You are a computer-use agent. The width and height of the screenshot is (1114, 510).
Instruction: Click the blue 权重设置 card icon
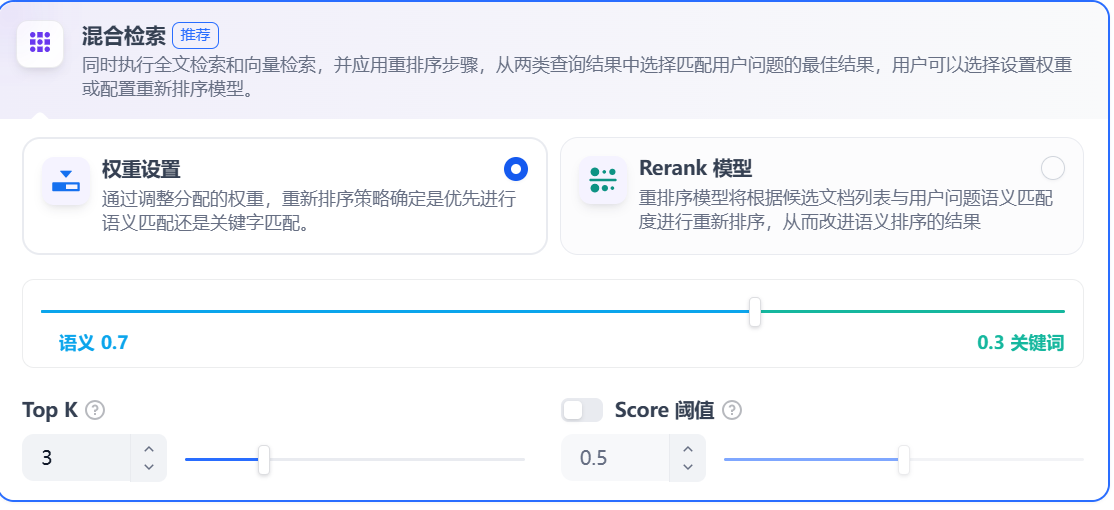tap(66, 181)
